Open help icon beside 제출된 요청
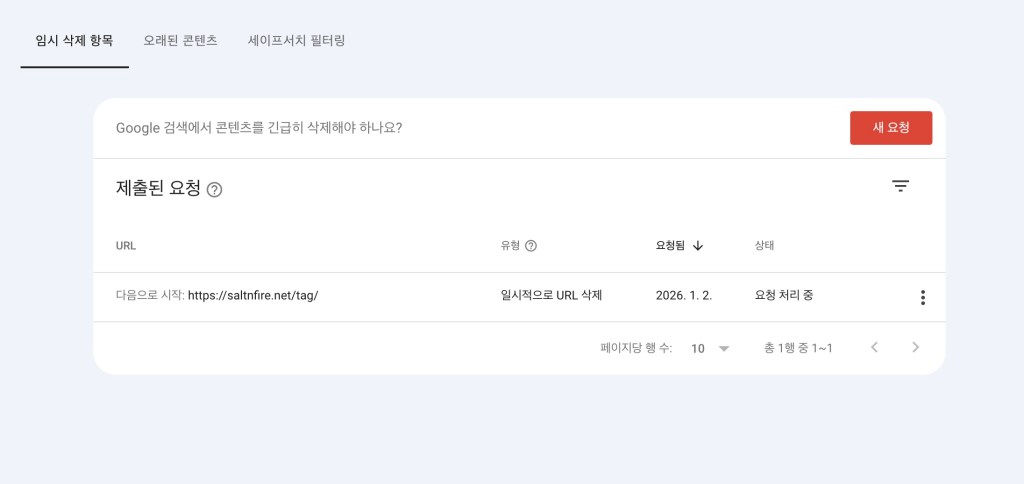The image size is (1024, 484). 214,189
